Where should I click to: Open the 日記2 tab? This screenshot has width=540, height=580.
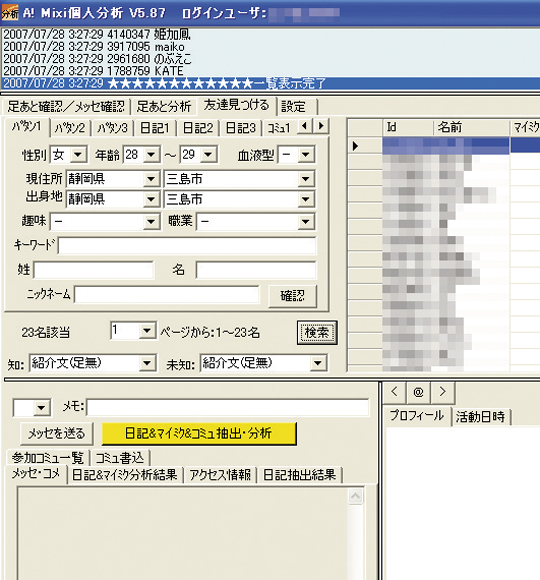coord(198,128)
